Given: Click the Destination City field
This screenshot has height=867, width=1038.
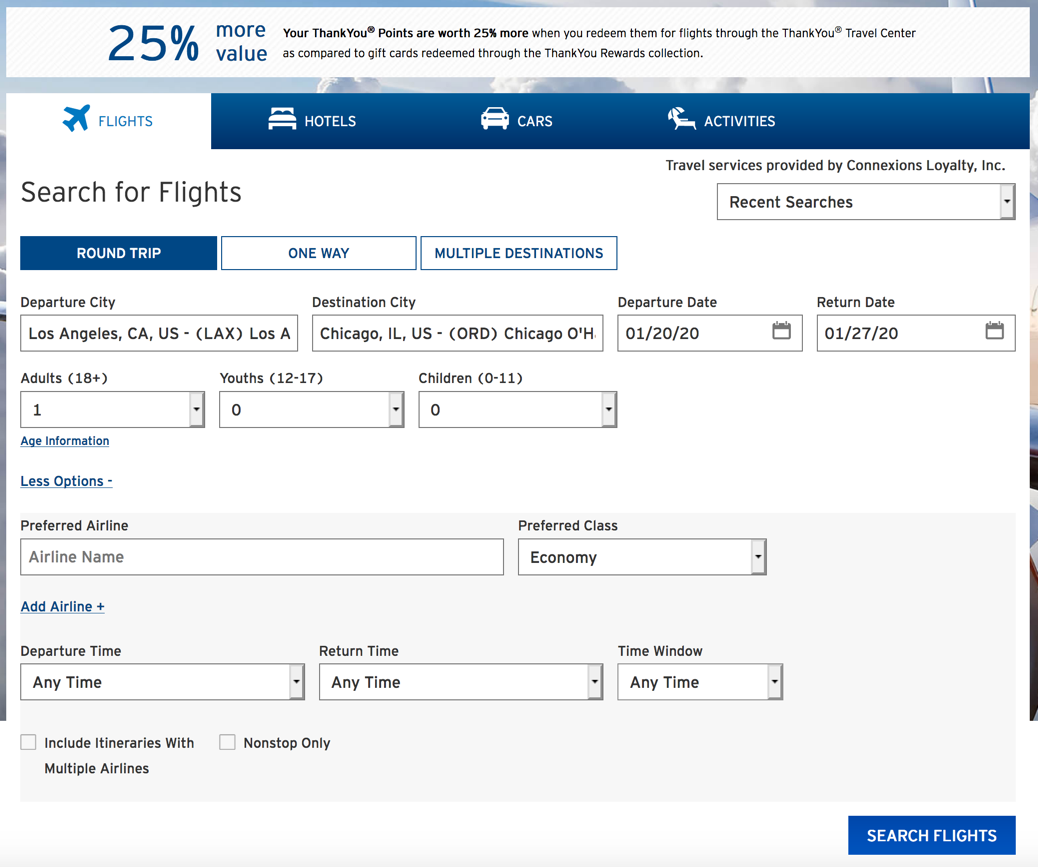Looking at the screenshot, I should pos(457,333).
